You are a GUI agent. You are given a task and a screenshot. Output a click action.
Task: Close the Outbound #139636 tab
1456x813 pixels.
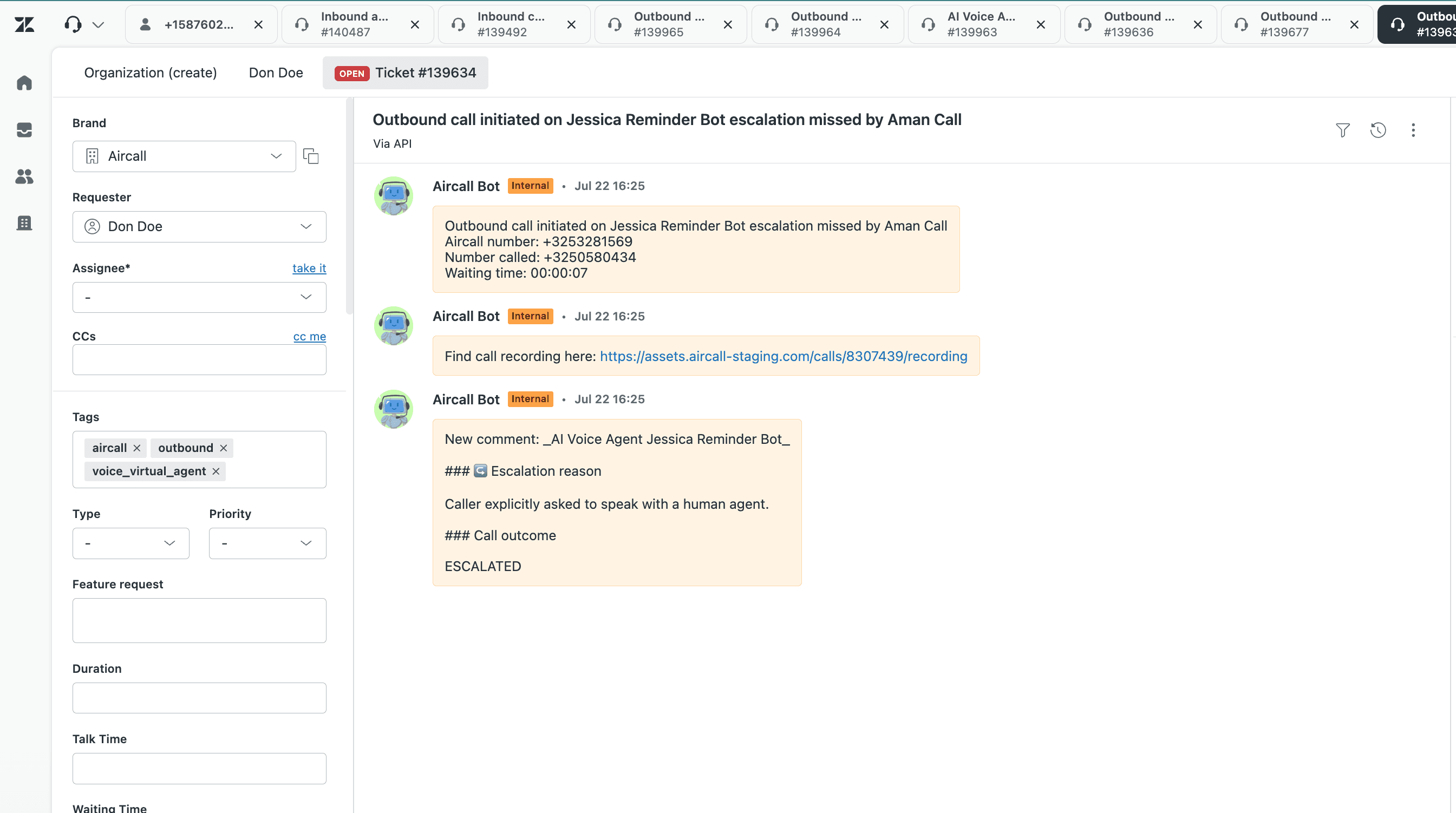coord(1198,24)
